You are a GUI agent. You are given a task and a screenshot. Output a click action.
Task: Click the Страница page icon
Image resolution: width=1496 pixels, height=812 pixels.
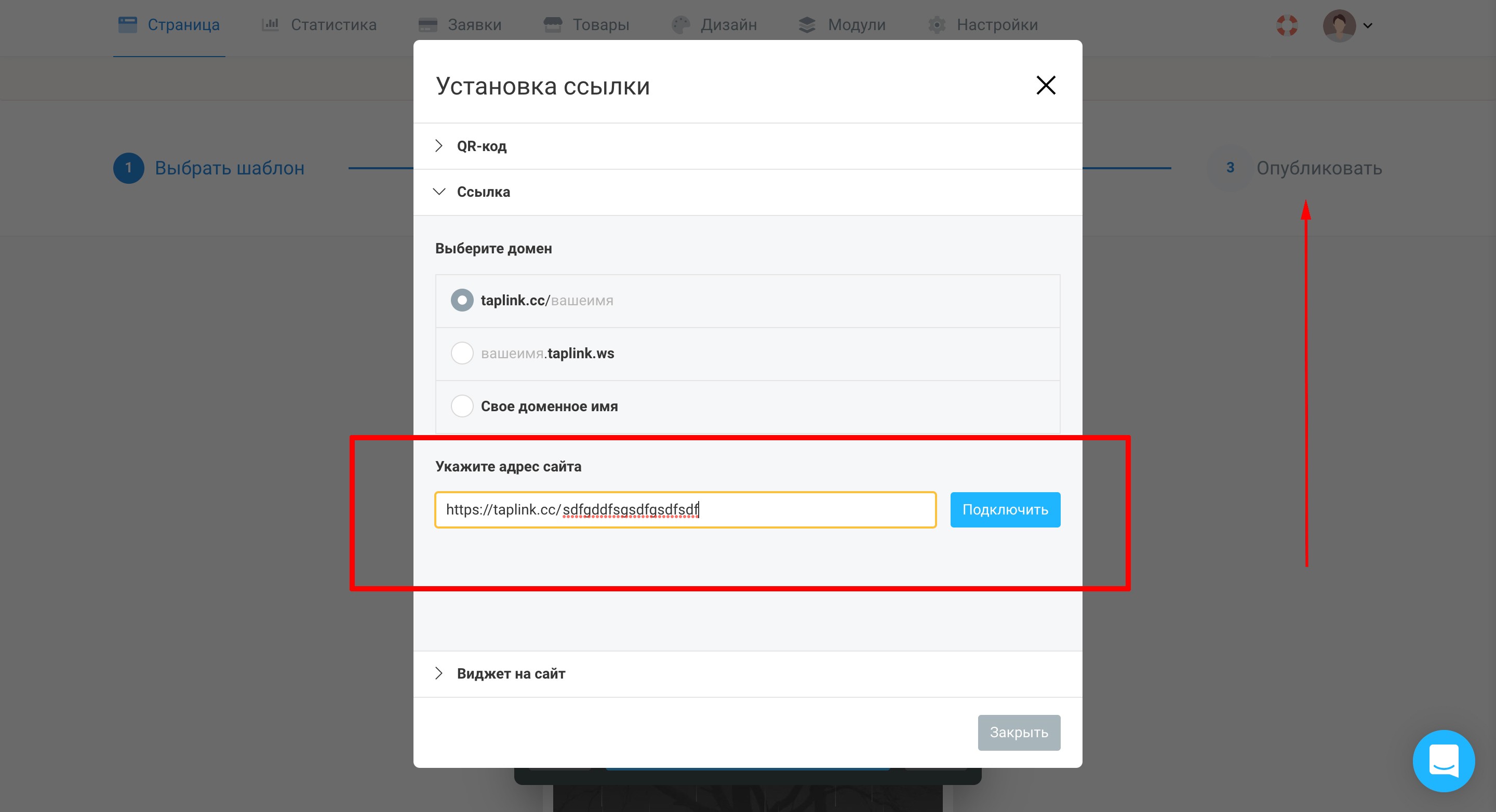[x=127, y=24]
